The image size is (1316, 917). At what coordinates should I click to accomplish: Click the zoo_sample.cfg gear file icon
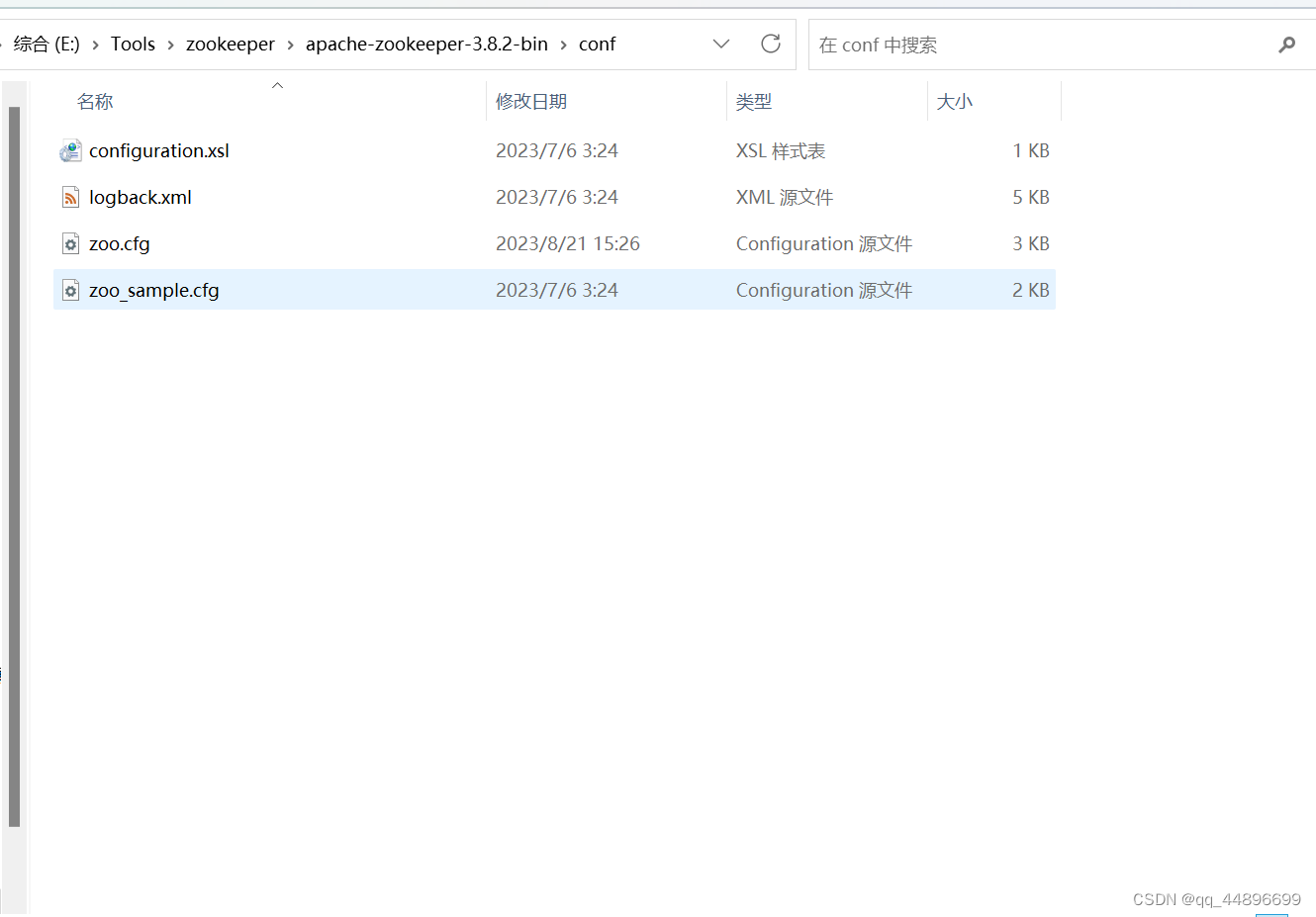pyautogui.click(x=70, y=290)
